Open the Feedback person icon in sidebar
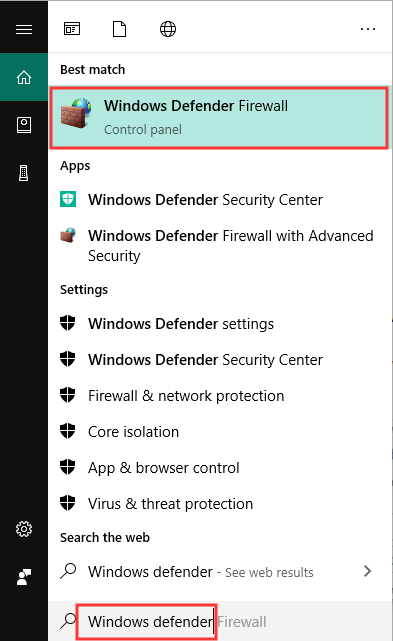Viewport: 393px width, 641px height. click(x=24, y=577)
